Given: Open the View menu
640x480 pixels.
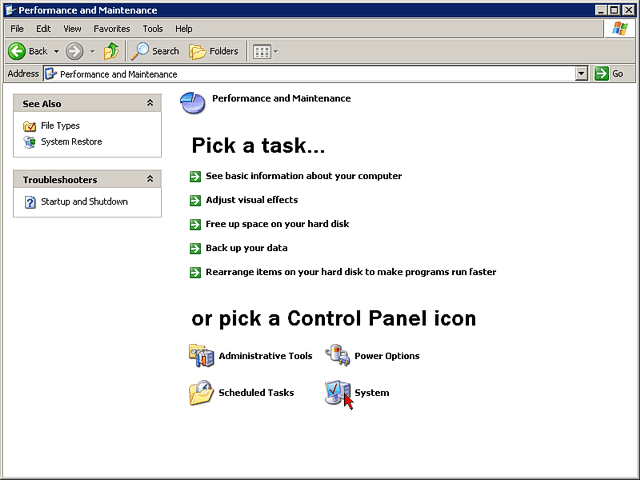Looking at the screenshot, I should (72, 29).
